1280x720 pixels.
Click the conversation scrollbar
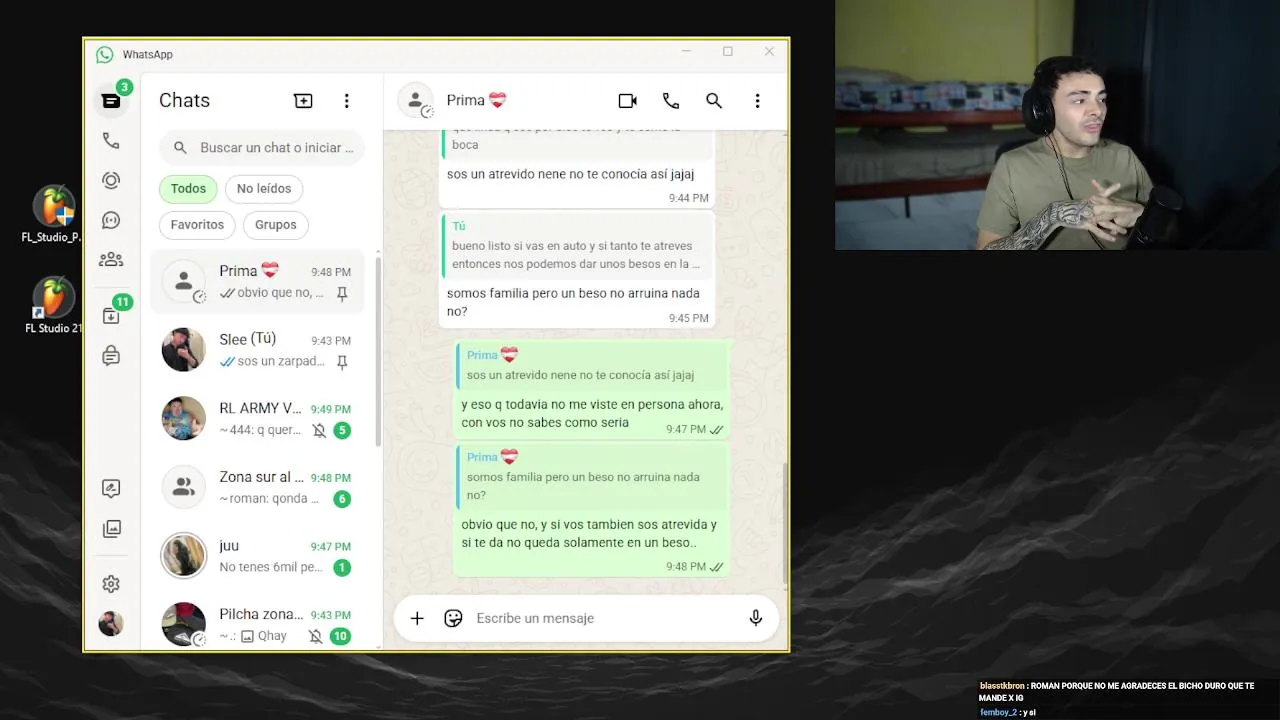[x=785, y=525]
